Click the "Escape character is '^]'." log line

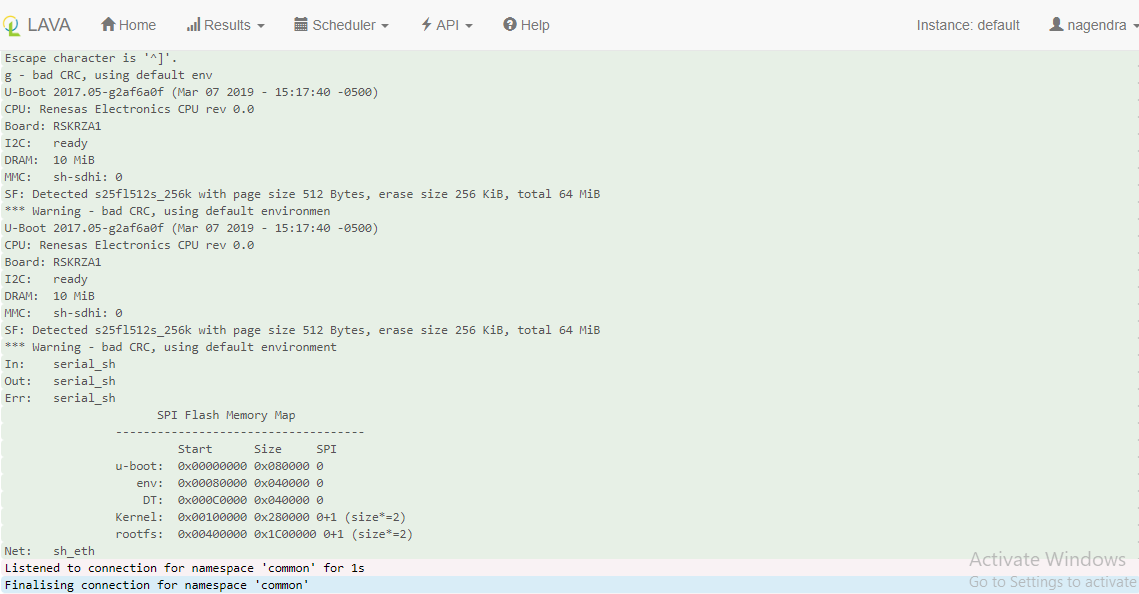[91, 58]
